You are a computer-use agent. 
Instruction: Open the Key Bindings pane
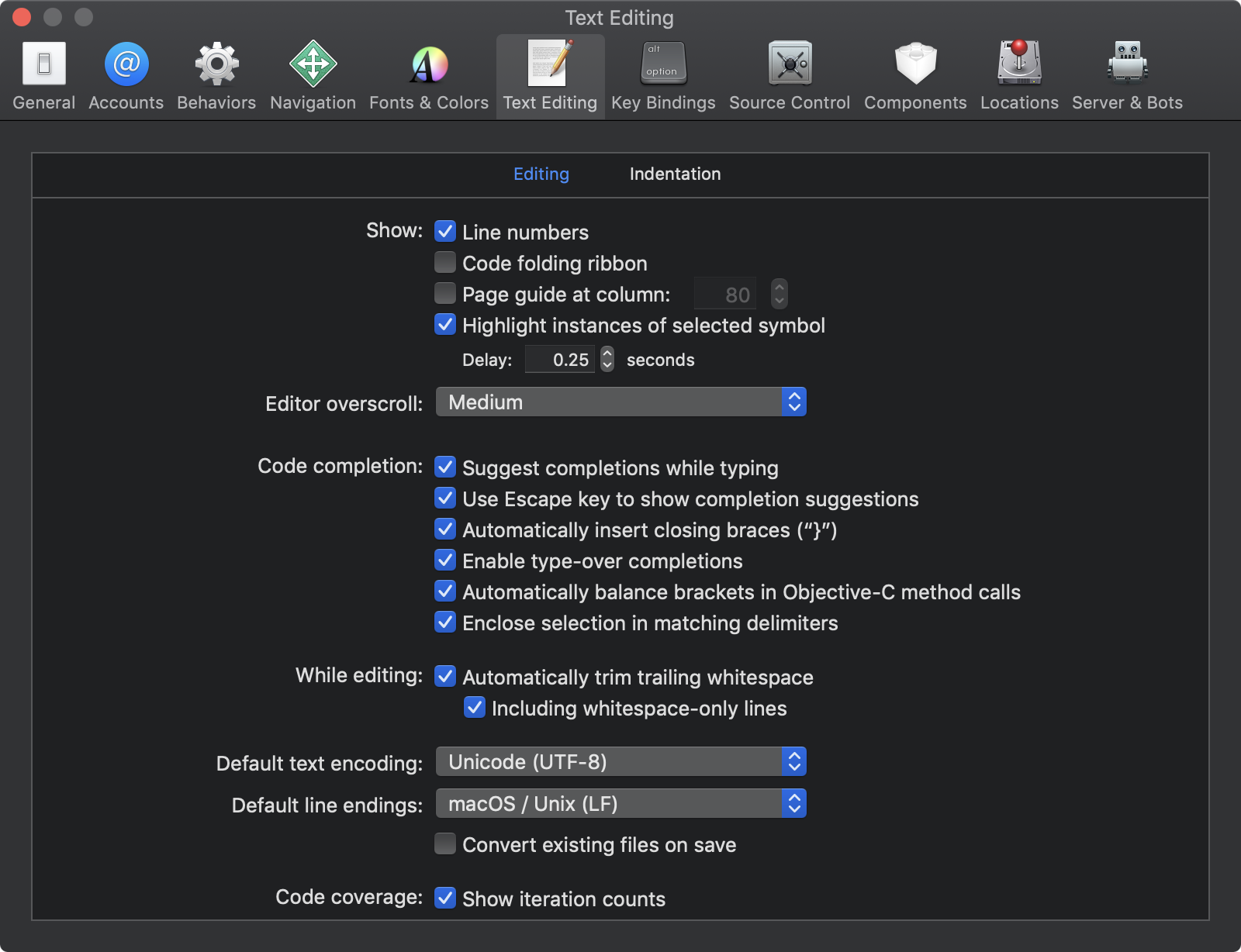pyautogui.click(x=663, y=76)
